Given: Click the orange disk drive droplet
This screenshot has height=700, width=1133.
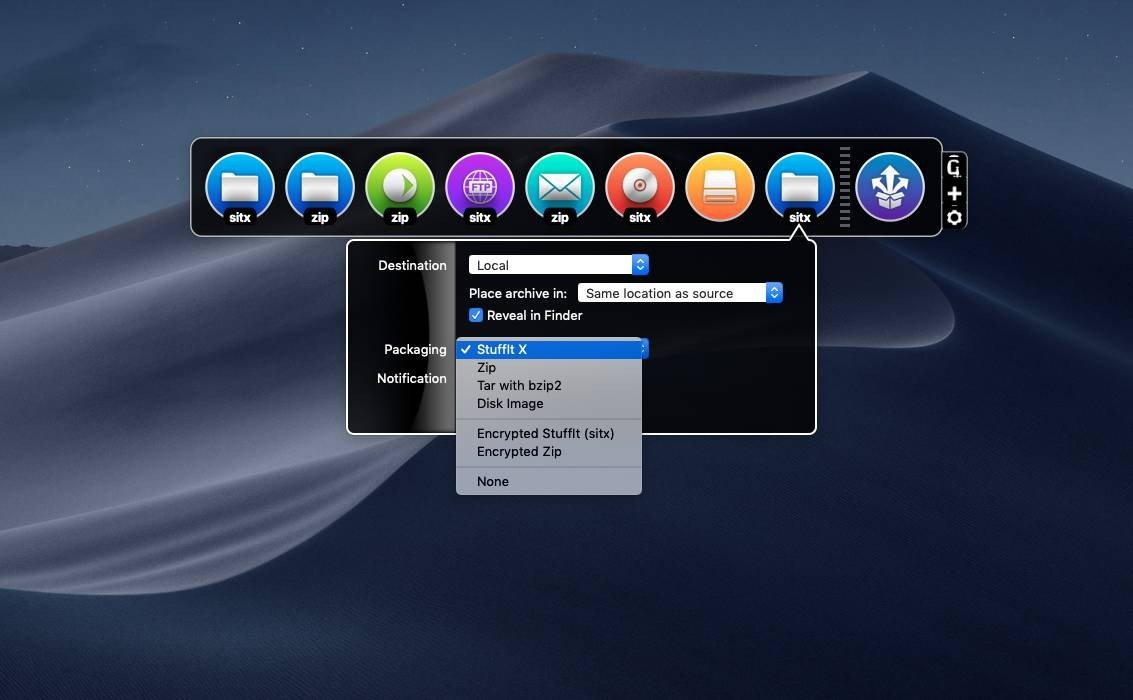Looking at the screenshot, I should 720,187.
